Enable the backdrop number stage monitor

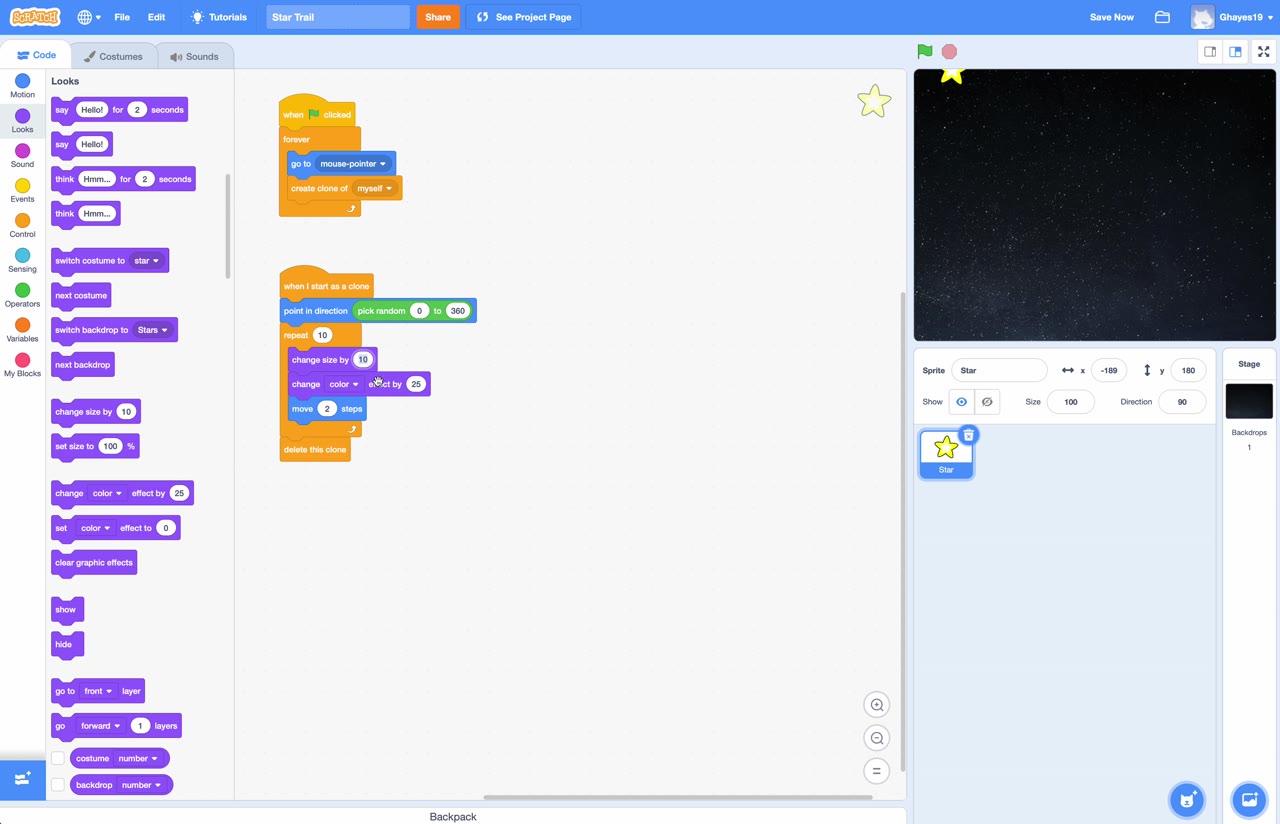coord(58,785)
